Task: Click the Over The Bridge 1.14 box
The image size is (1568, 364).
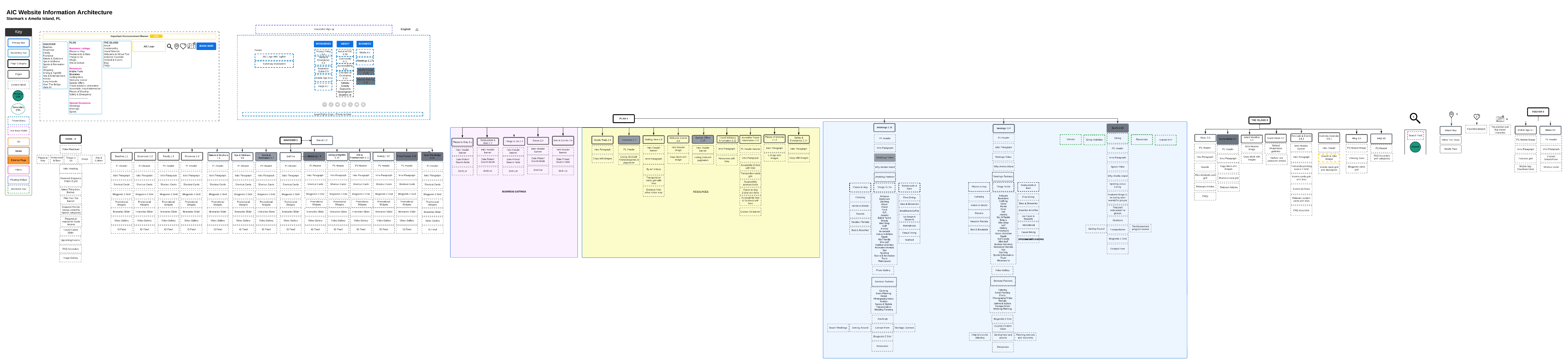Action: 432,157
